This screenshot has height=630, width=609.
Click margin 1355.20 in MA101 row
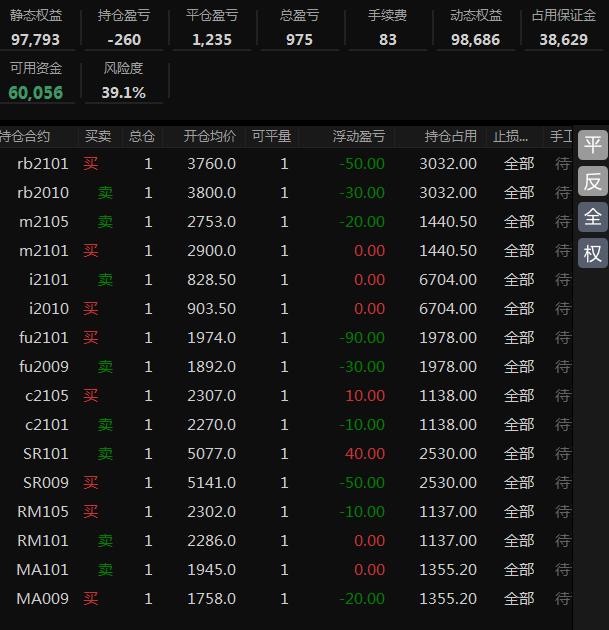click(448, 569)
